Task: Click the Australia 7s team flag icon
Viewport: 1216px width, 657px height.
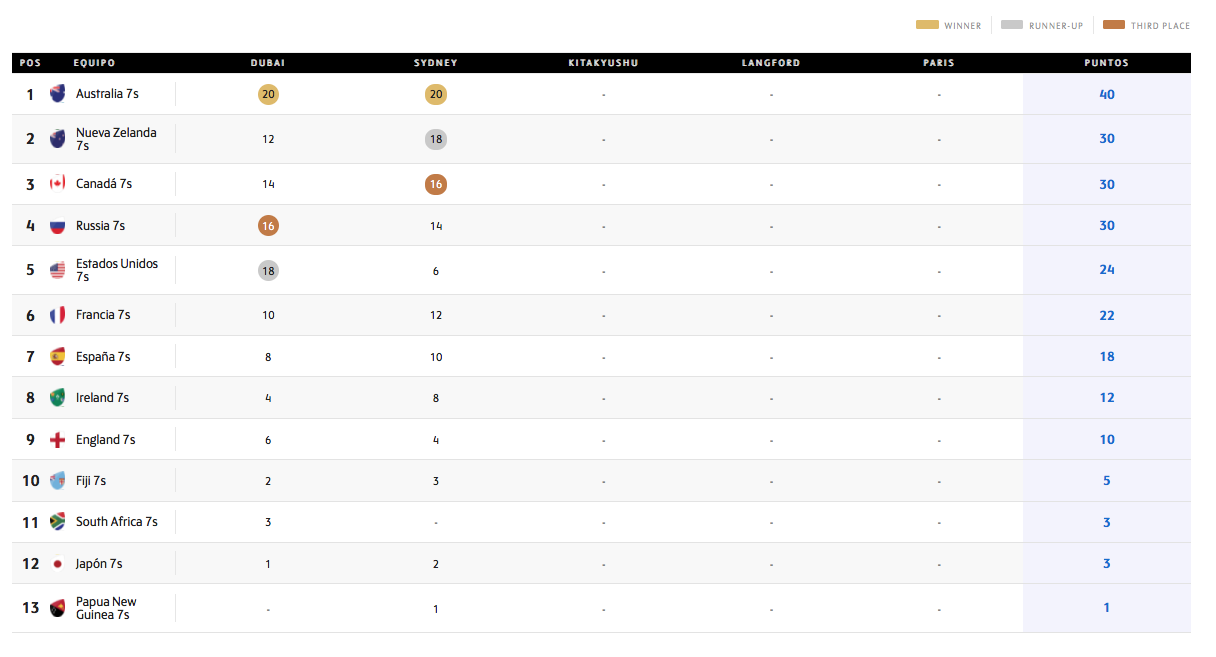Action: [58, 94]
